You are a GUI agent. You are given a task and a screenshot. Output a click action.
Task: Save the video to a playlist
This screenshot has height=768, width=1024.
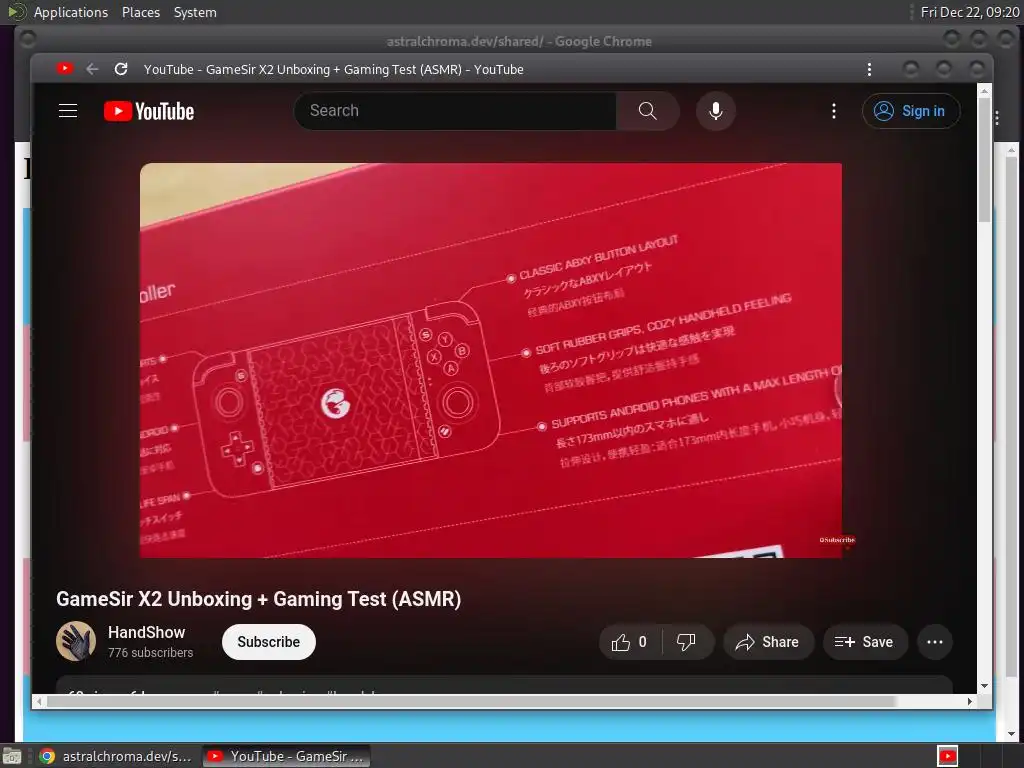[x=864, y=642]
